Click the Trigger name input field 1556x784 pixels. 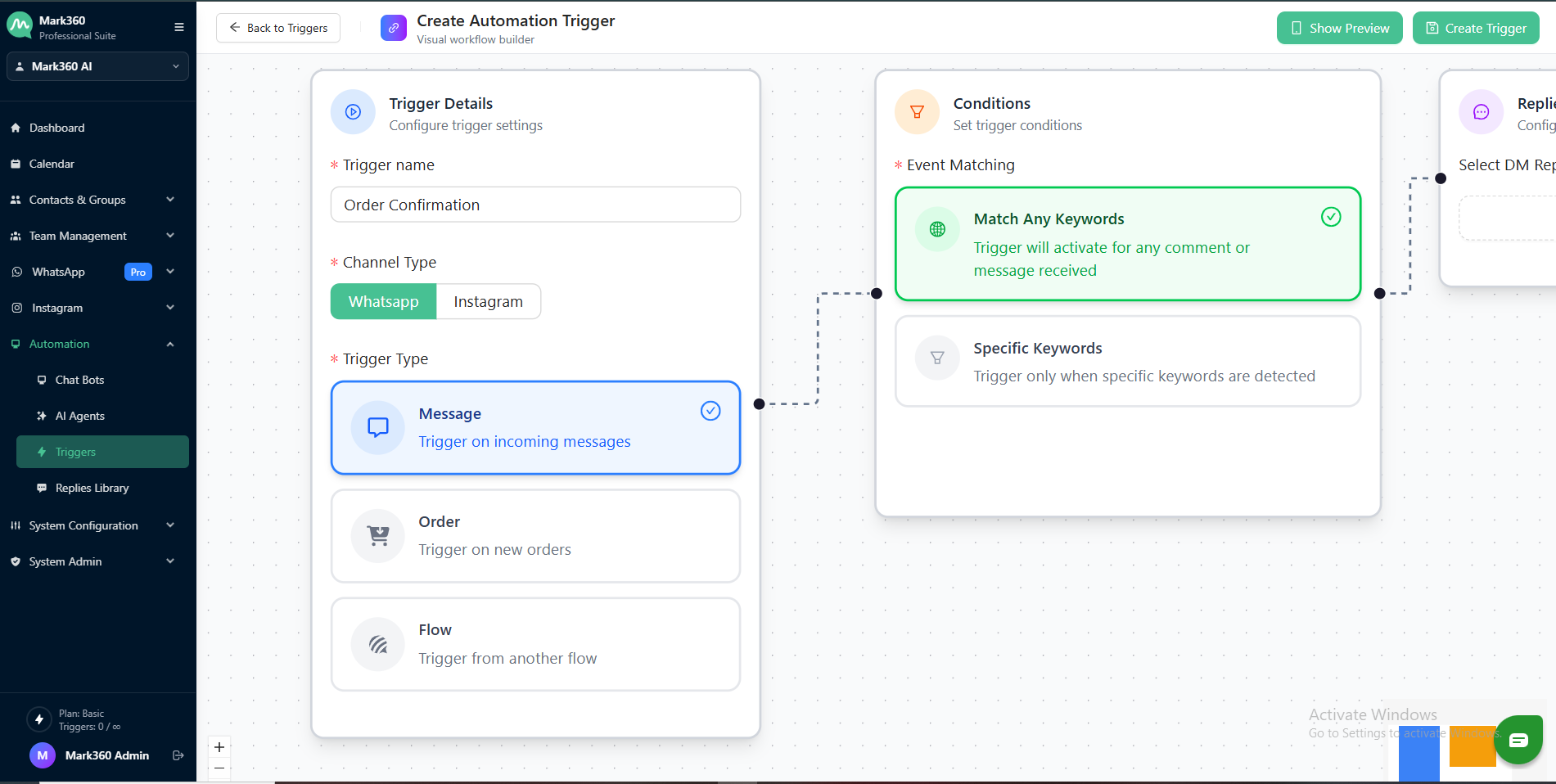pyautogui.click(x=535, y=205)
